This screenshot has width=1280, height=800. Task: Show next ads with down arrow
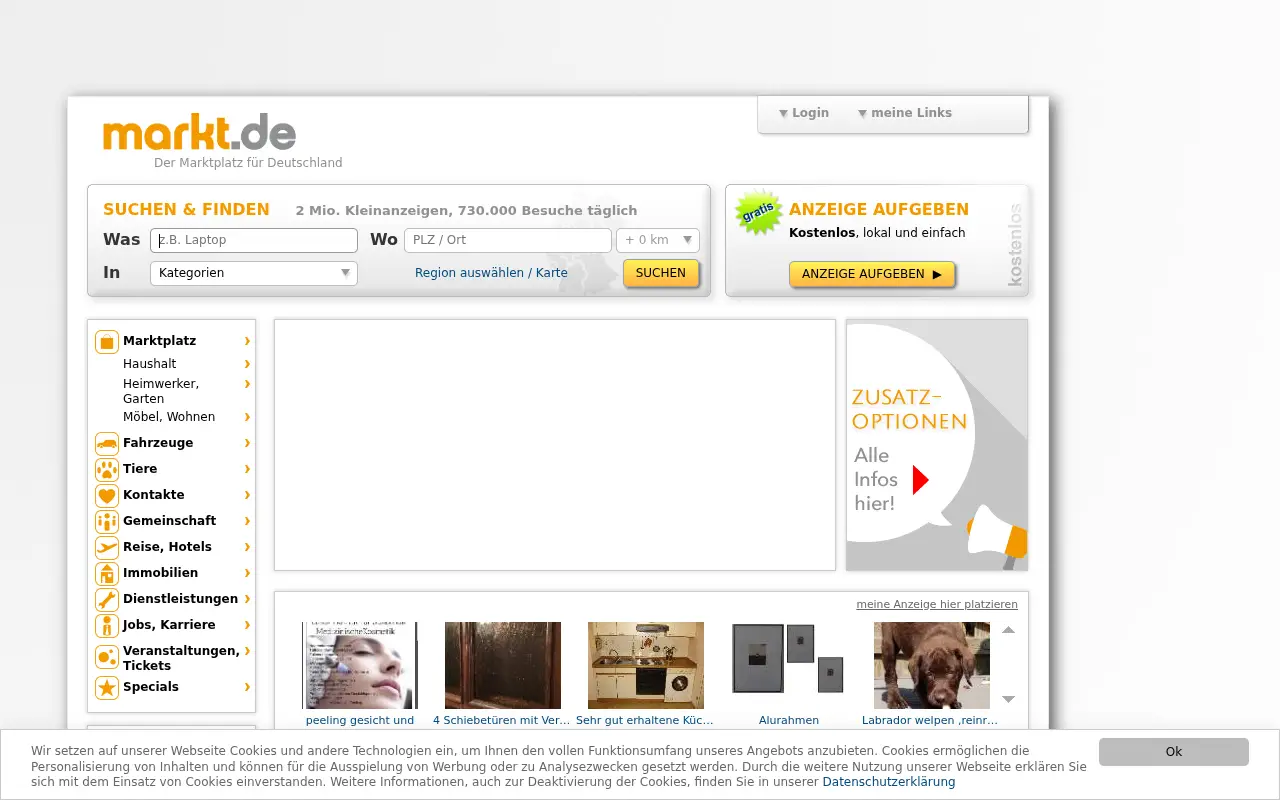tap(1009, 699)
